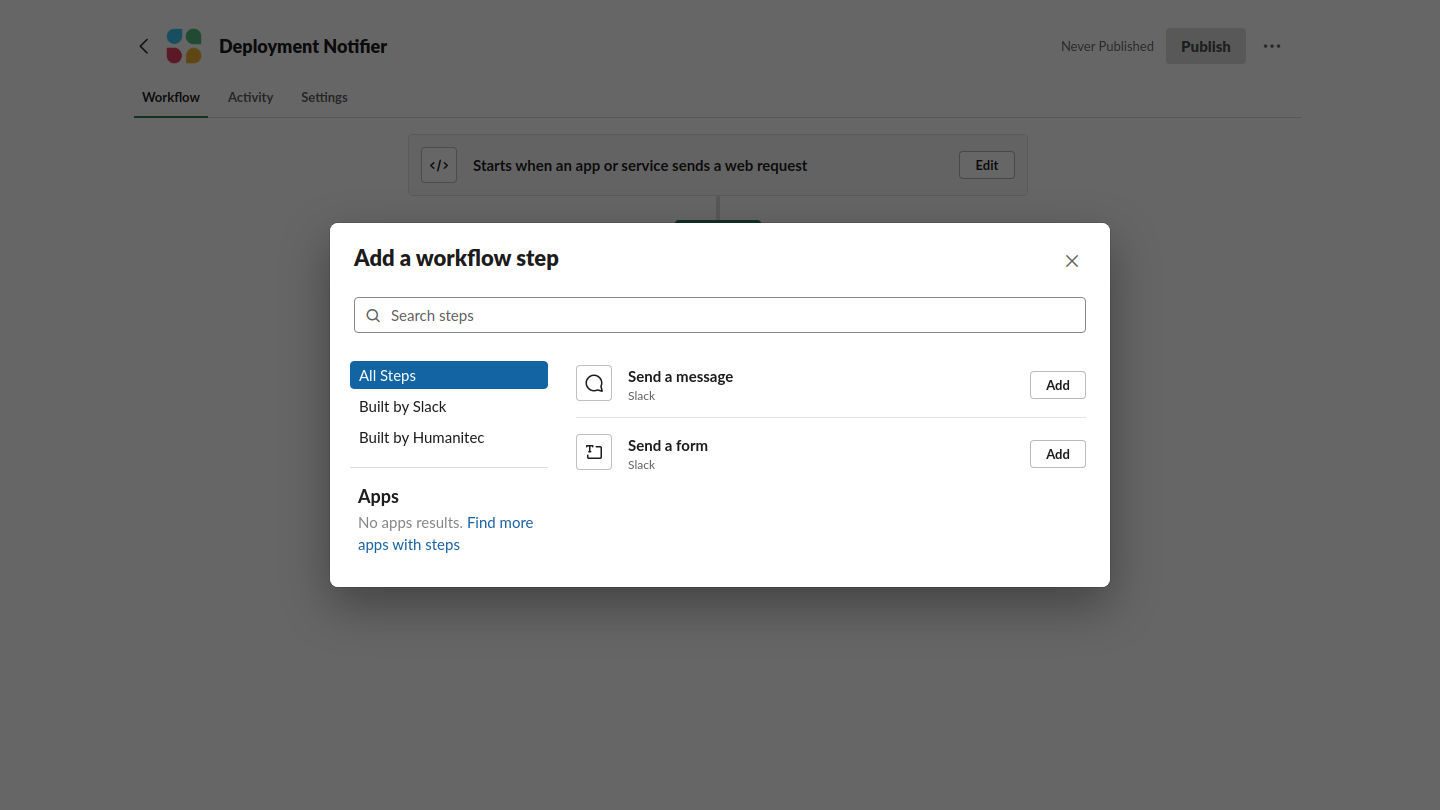Click the Send a form icon
Image resolution: width=1440 pixels, height=810 pixels.
click(594, 452)
